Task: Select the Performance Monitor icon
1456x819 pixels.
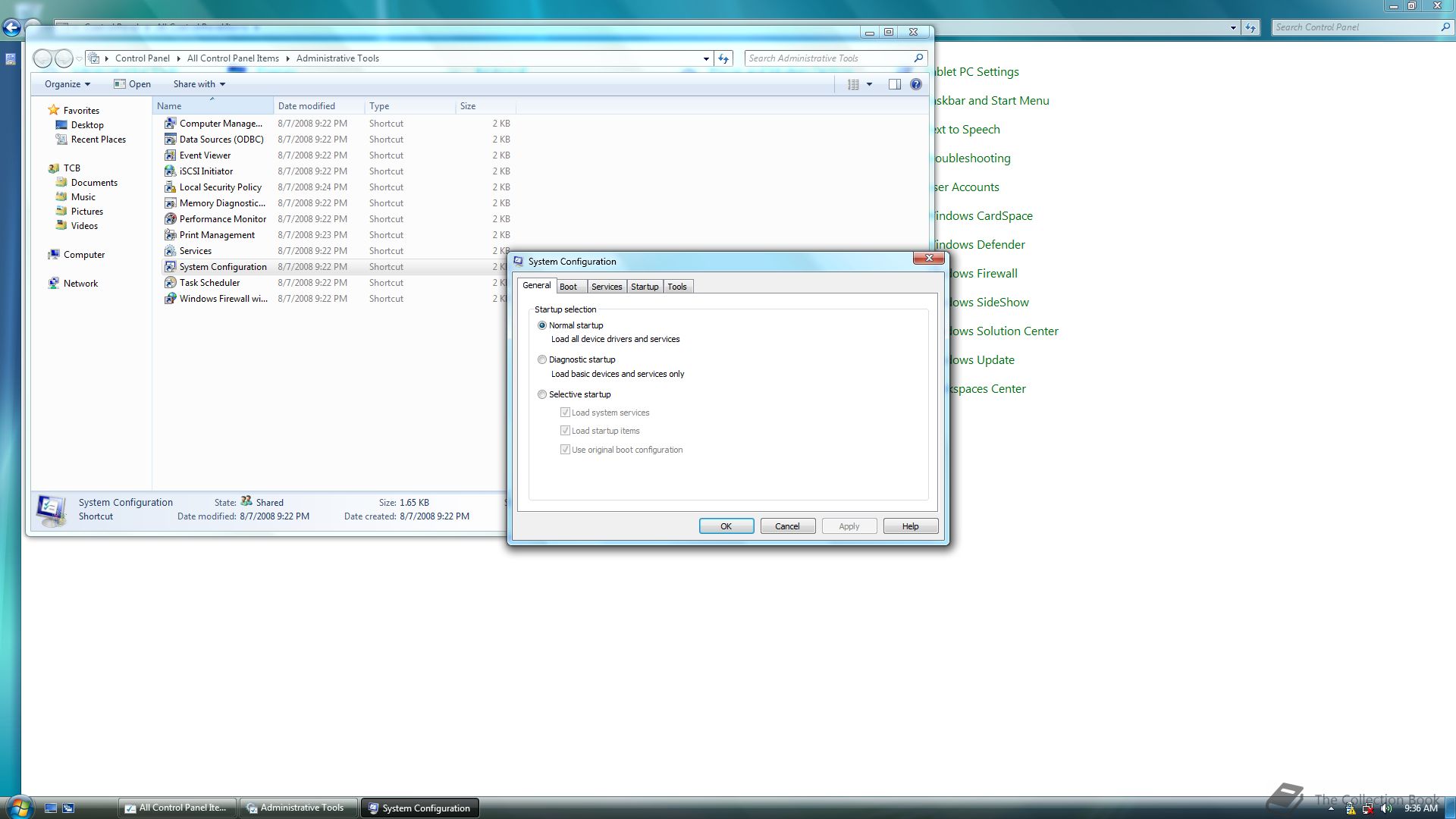Action: point(171,219)
